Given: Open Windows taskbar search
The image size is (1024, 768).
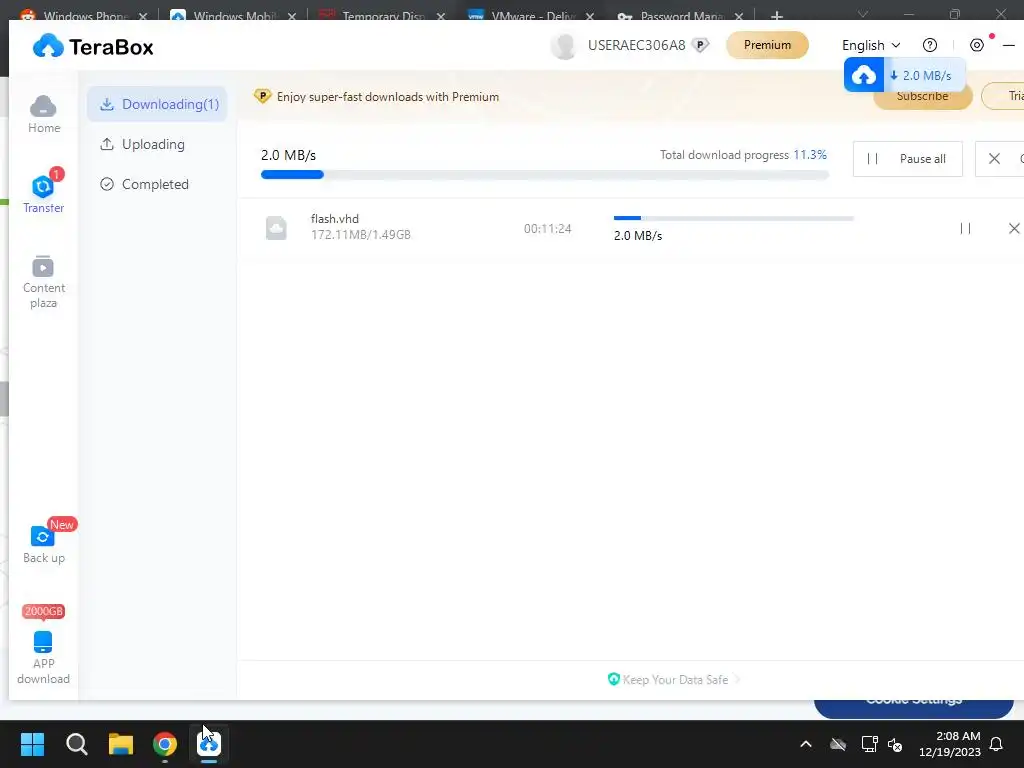Looking at the screenshot, I should [x=76, y=744].
